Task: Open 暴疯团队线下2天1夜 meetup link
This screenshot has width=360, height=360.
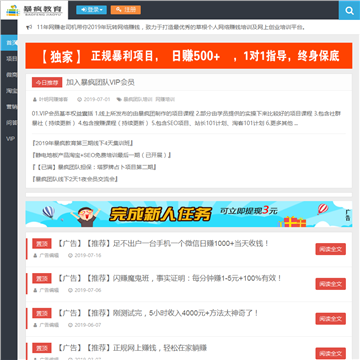Action: 75,179
